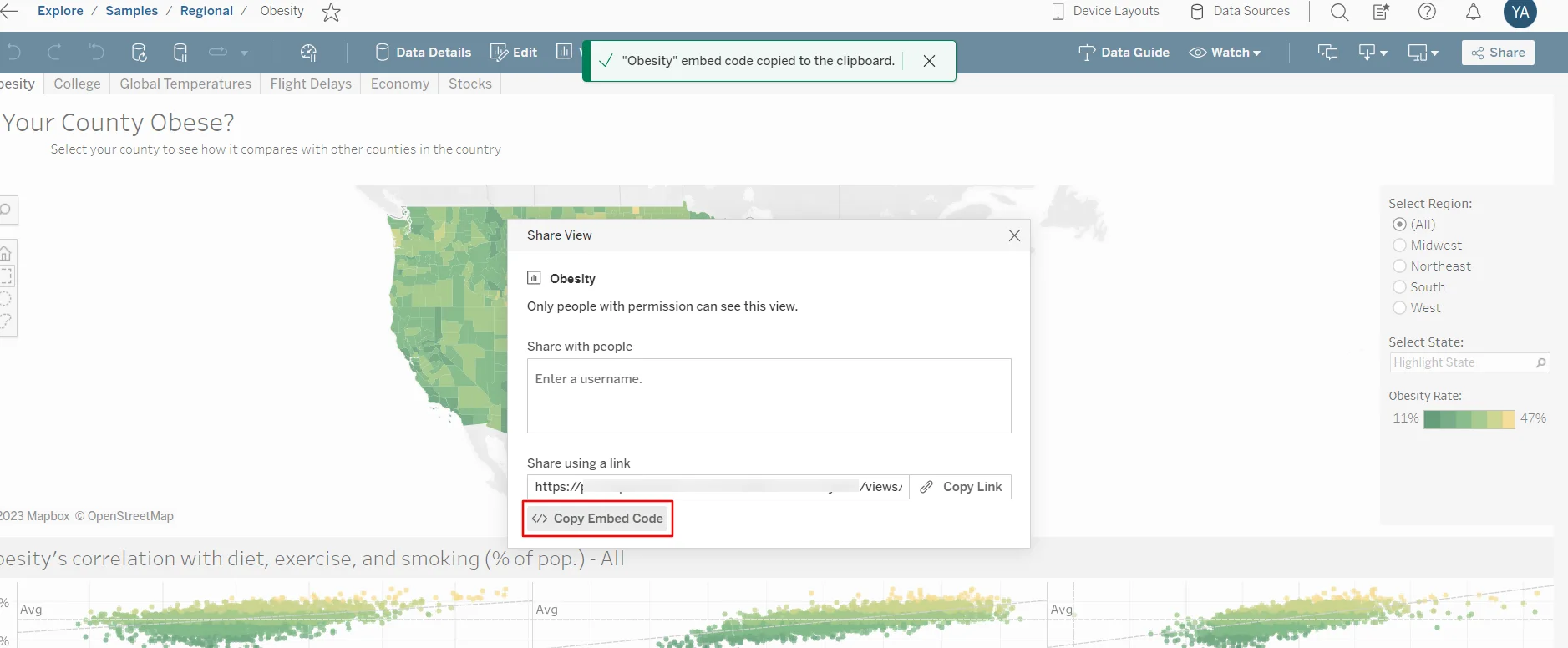The height and width of the screenshot is (648, 1568).
Task: Expand the Replay animation speed dropdown arrow
Action: coord(244,53)
